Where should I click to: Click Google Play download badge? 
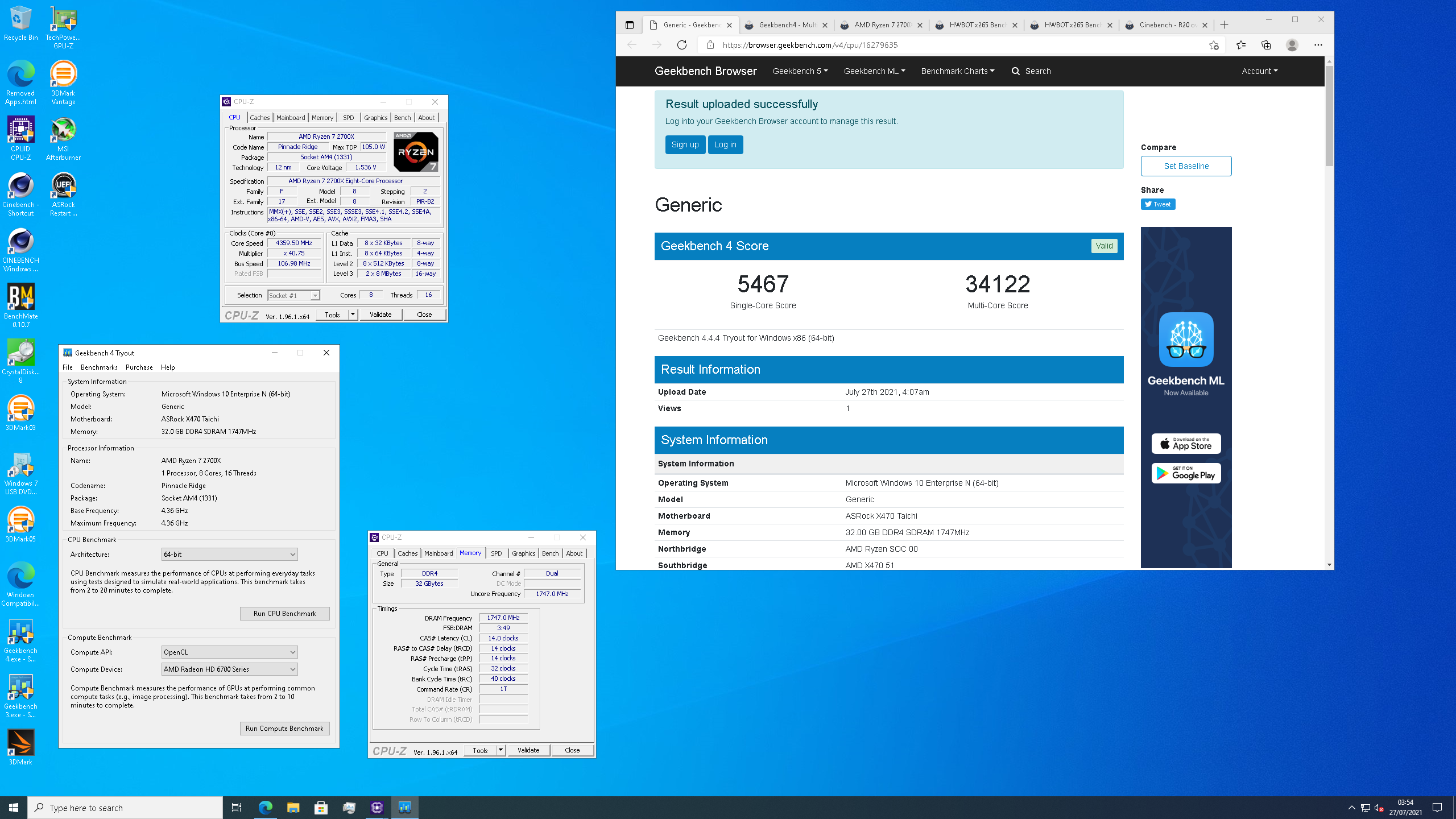pyautogui.click(x=1186, y=473)
